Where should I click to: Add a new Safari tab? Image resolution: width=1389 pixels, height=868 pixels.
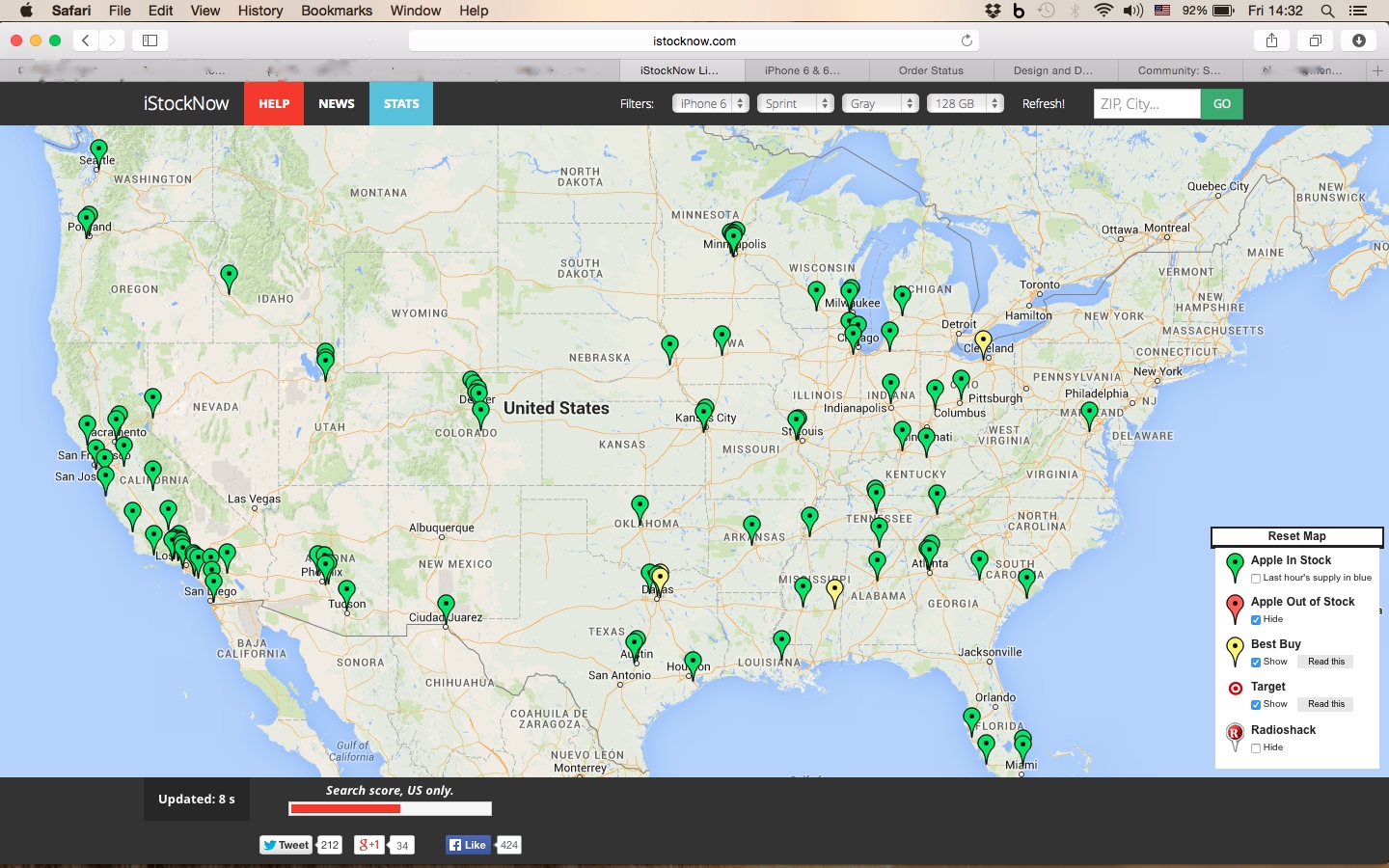[x=1377, y=70]
